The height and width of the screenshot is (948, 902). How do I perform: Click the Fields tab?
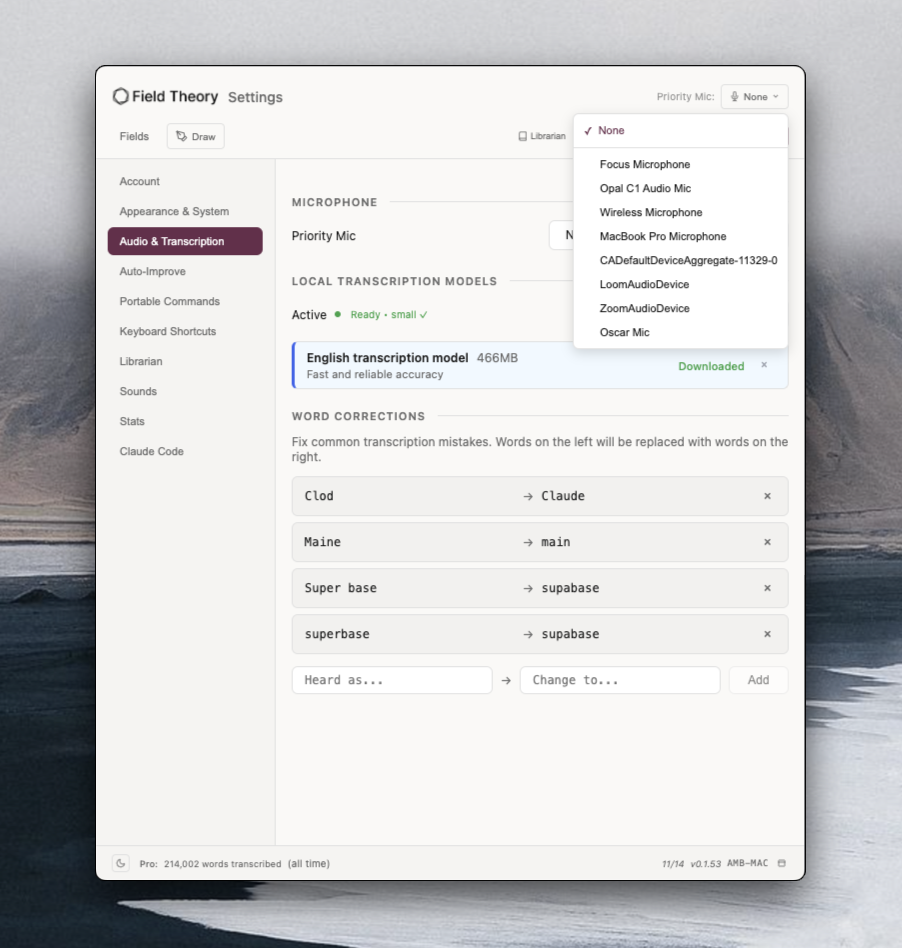pyautogui.click(x=134, y=136)
